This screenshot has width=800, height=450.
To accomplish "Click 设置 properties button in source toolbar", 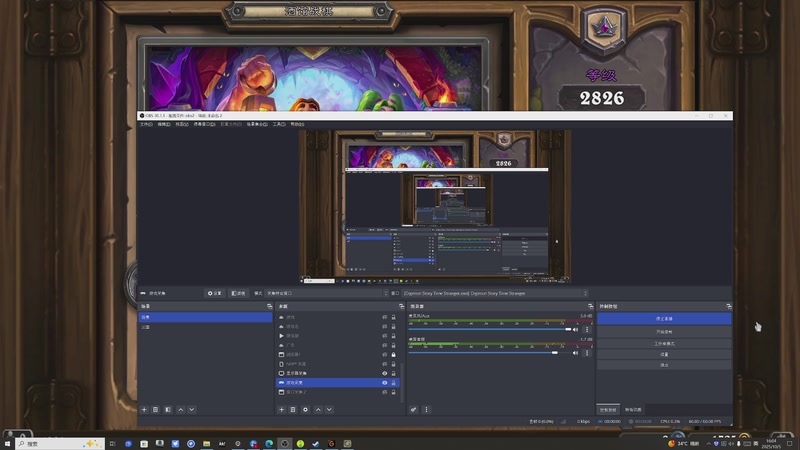I will point(214,293).
